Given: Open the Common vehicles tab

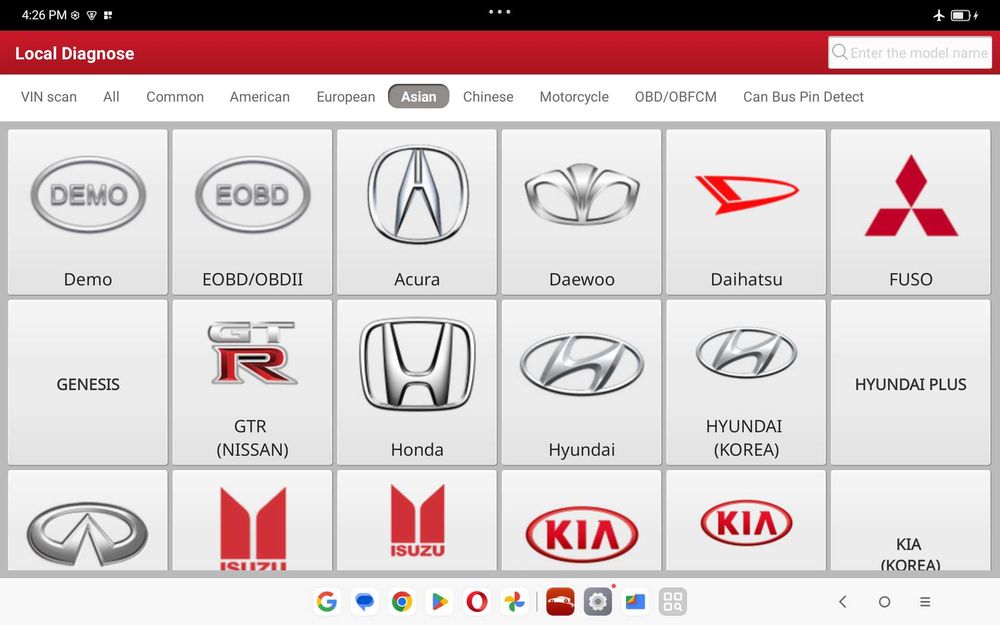Looking at the screenshot, I should pos(175,97).
